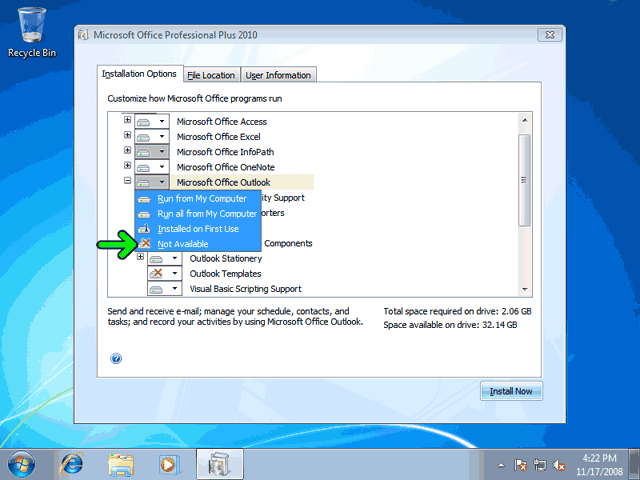Screen dimensions: 640x480
Task: Expand the Microsoft Office Access node
Action: coord(127,120)
